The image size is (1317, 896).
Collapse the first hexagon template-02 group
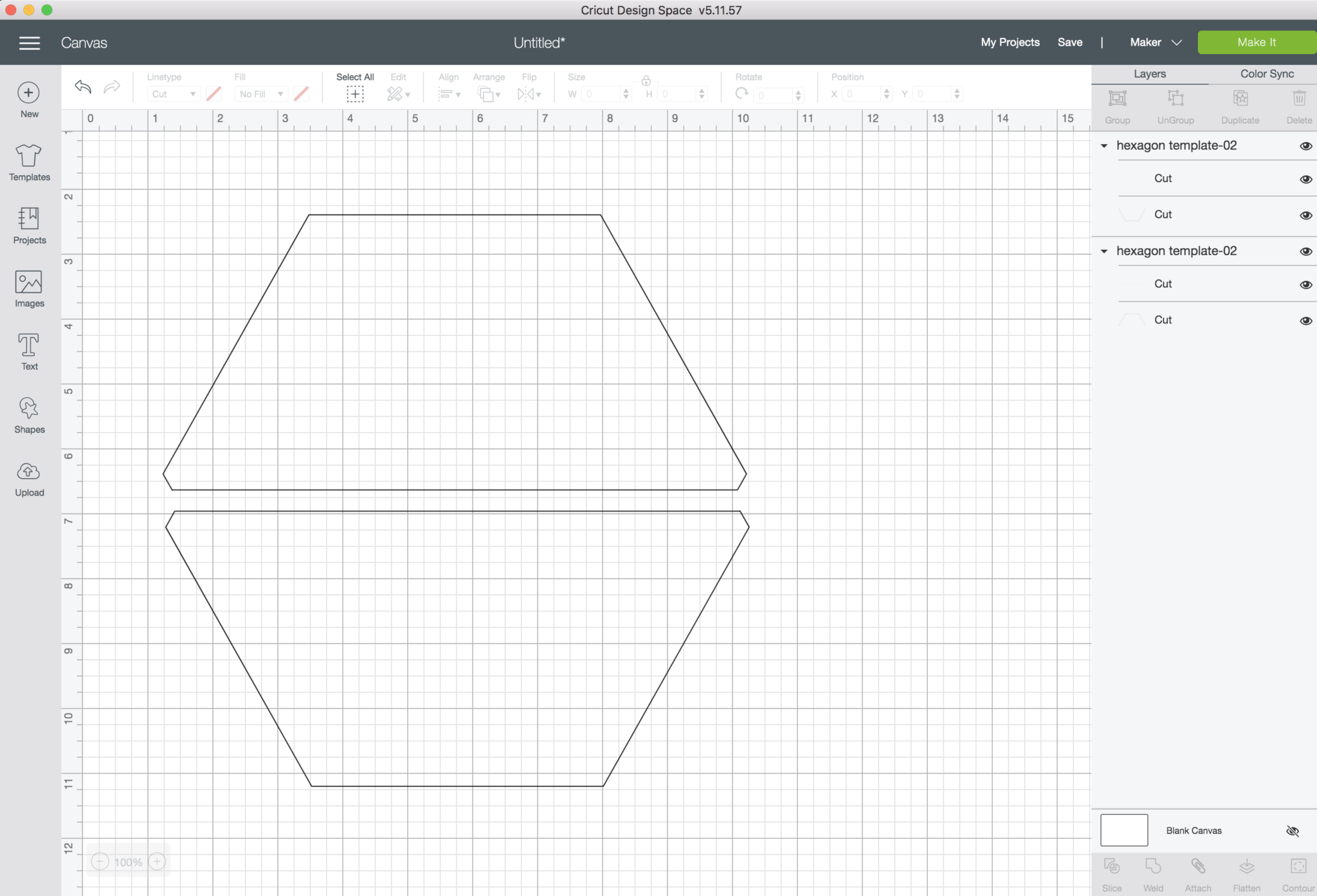tap(1104, 146)
